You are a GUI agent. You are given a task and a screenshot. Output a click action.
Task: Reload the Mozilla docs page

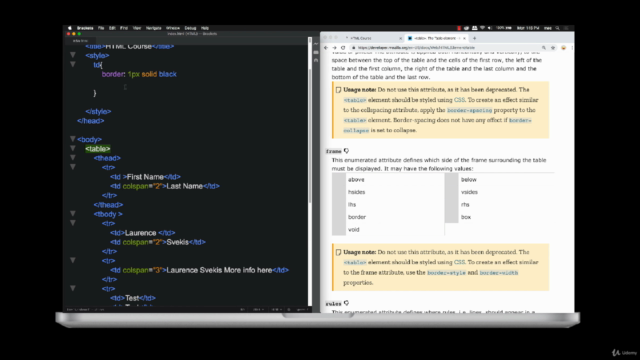[x=343, y=48]
